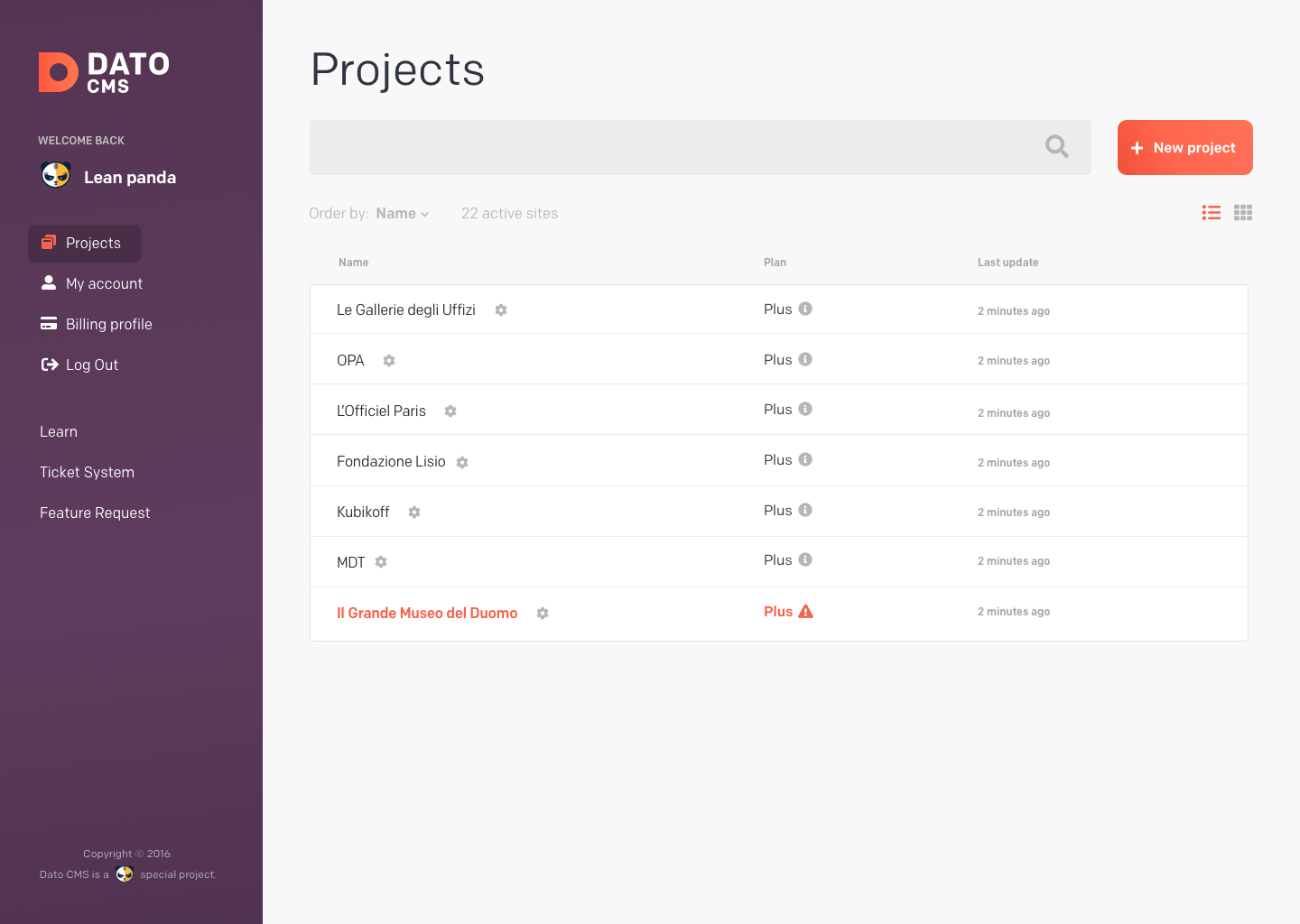Open Billing profile page
This screenshot has width=1300, height=924.
96,324
